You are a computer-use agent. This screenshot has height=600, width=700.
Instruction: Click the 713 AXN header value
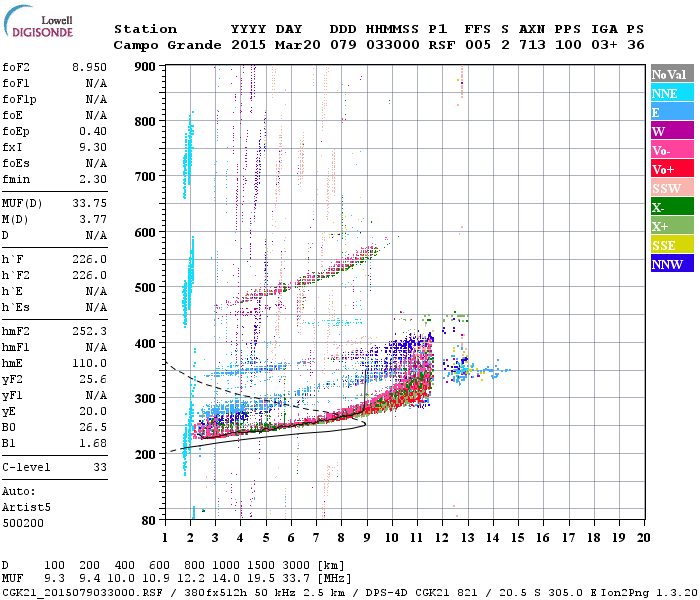tap(532, 45)
